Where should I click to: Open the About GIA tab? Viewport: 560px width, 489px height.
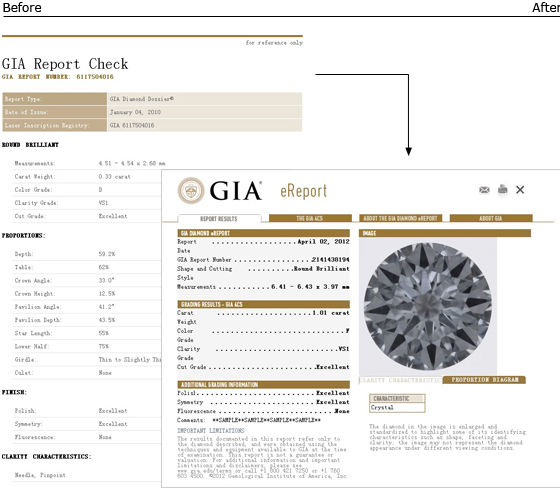(x=491, y=218)
